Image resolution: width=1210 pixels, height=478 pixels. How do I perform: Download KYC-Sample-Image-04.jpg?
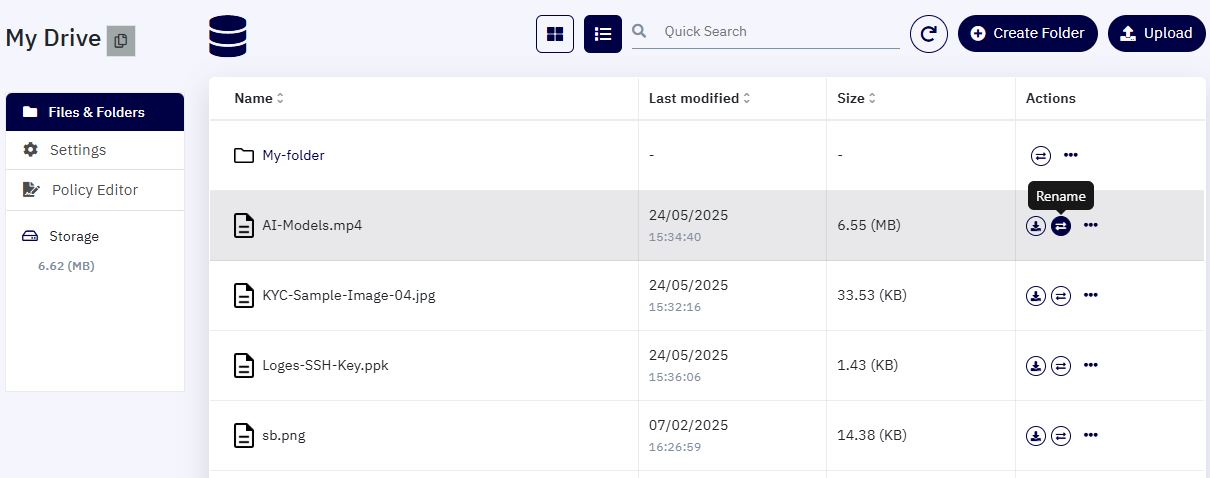pos(1036,296)
